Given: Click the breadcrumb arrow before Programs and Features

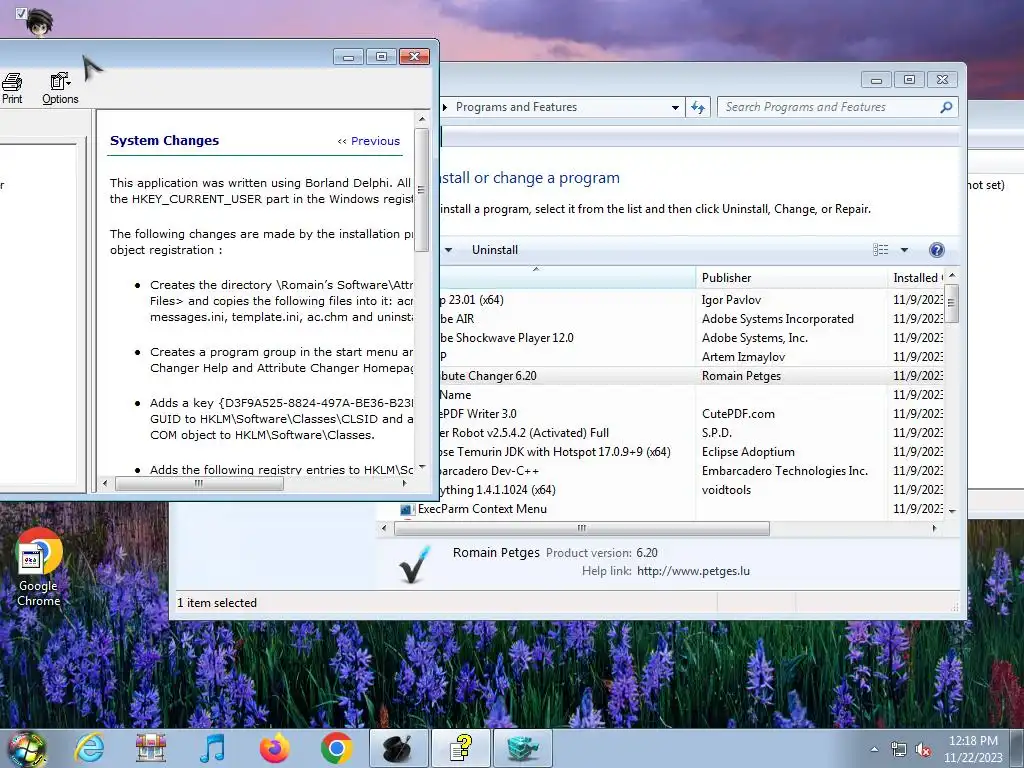Looking at the screenshot, I should click(x=446, y=107).
